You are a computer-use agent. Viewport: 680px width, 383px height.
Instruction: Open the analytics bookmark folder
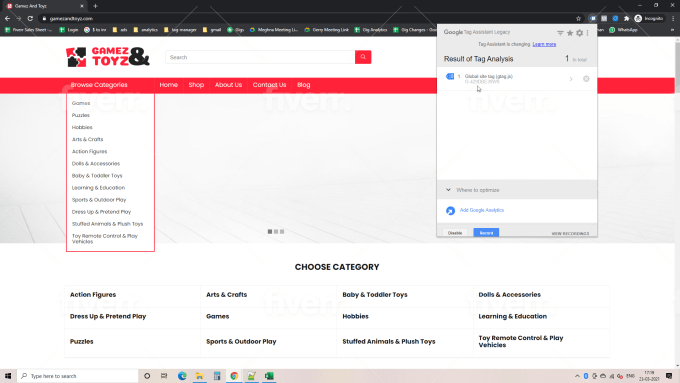point(146,30)
